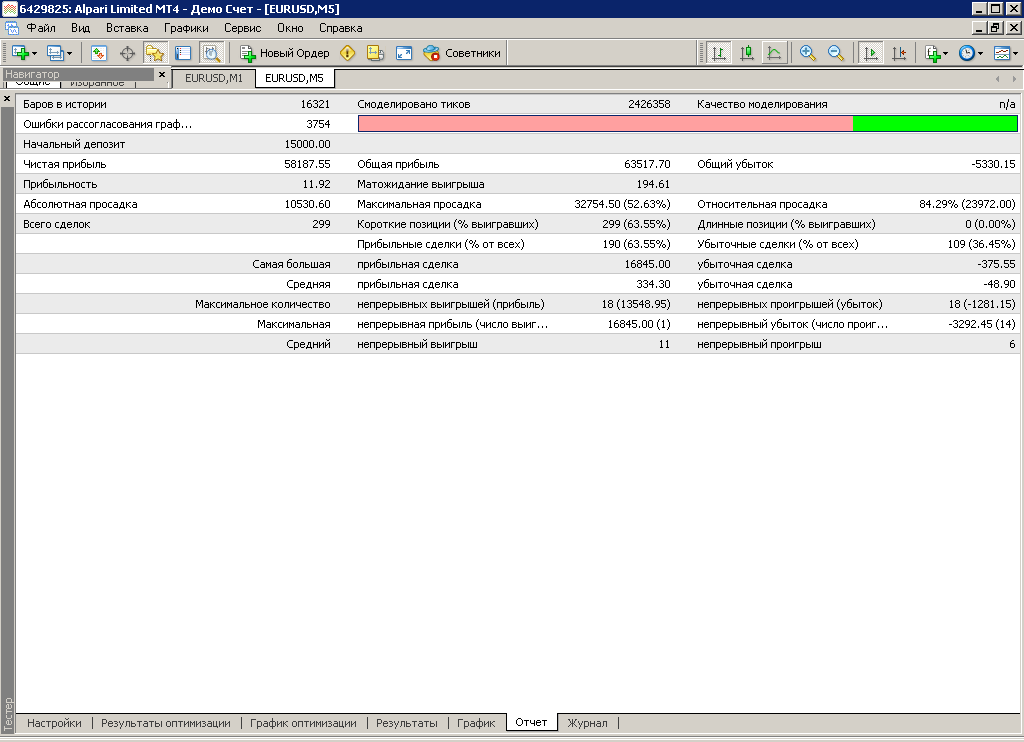Select the candlestick chart icon
Viewport: 1024px width, 742px height.
pyautogui.click(x=746, y=53)
